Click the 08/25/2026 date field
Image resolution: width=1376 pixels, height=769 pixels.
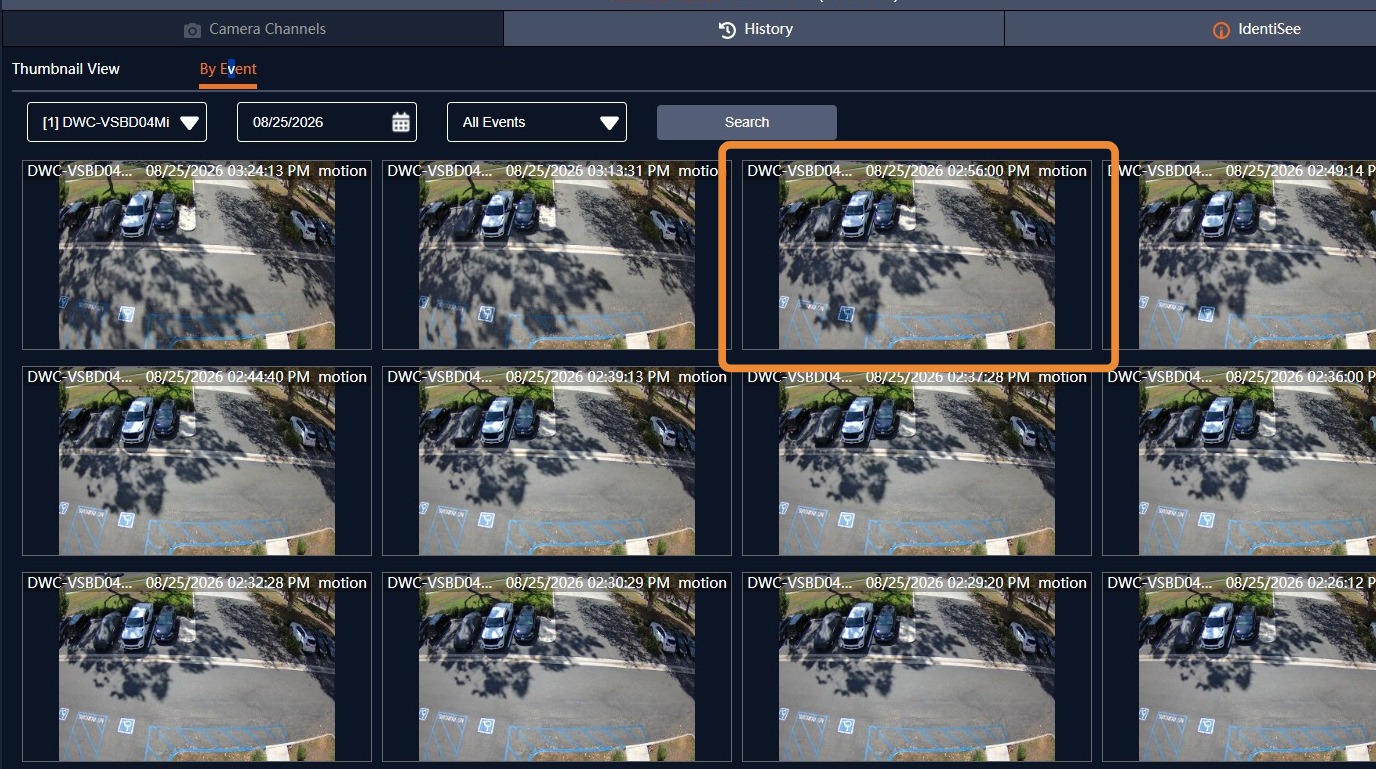(x=327, y=122)
